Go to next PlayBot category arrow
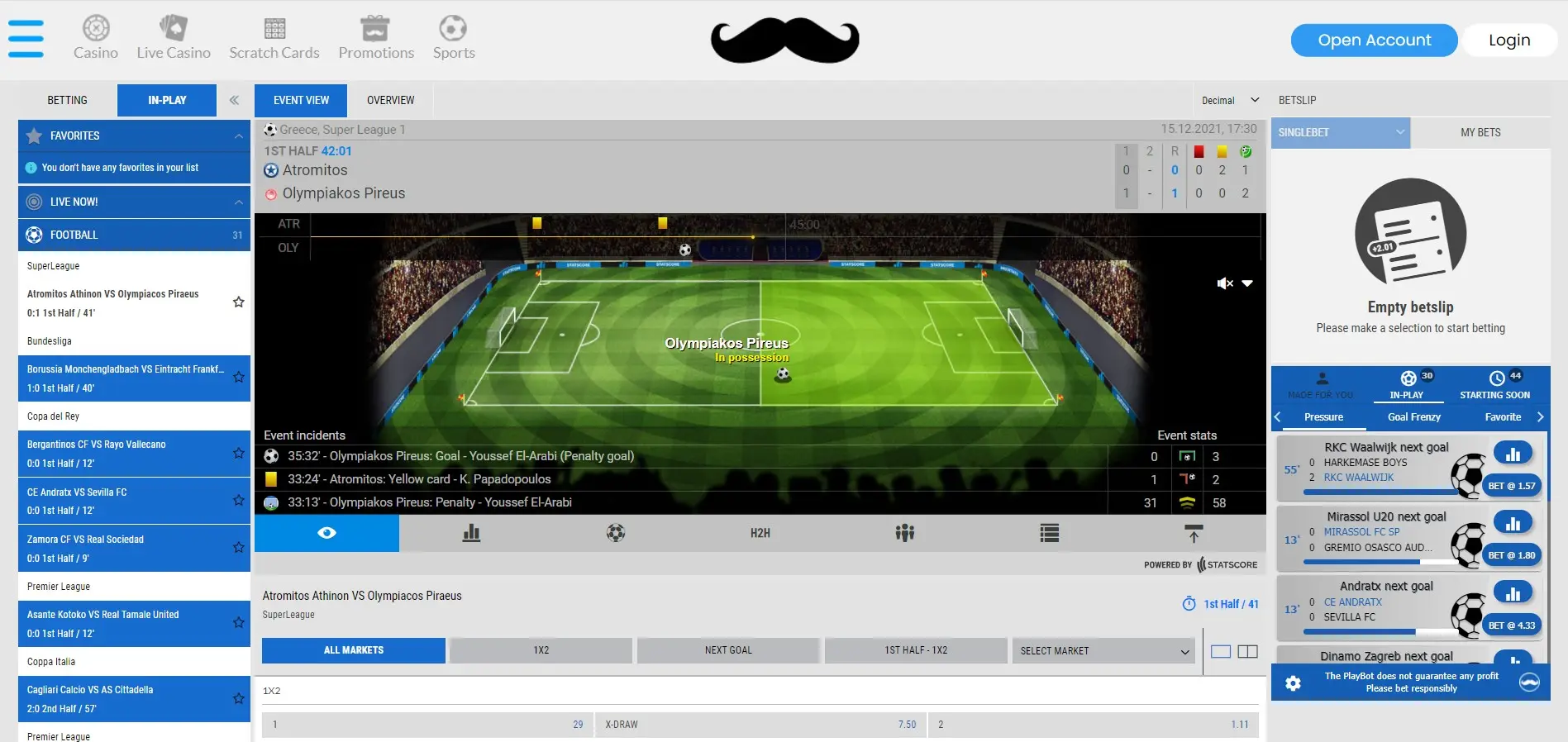1568x742 pixels. pos(1541,417)
